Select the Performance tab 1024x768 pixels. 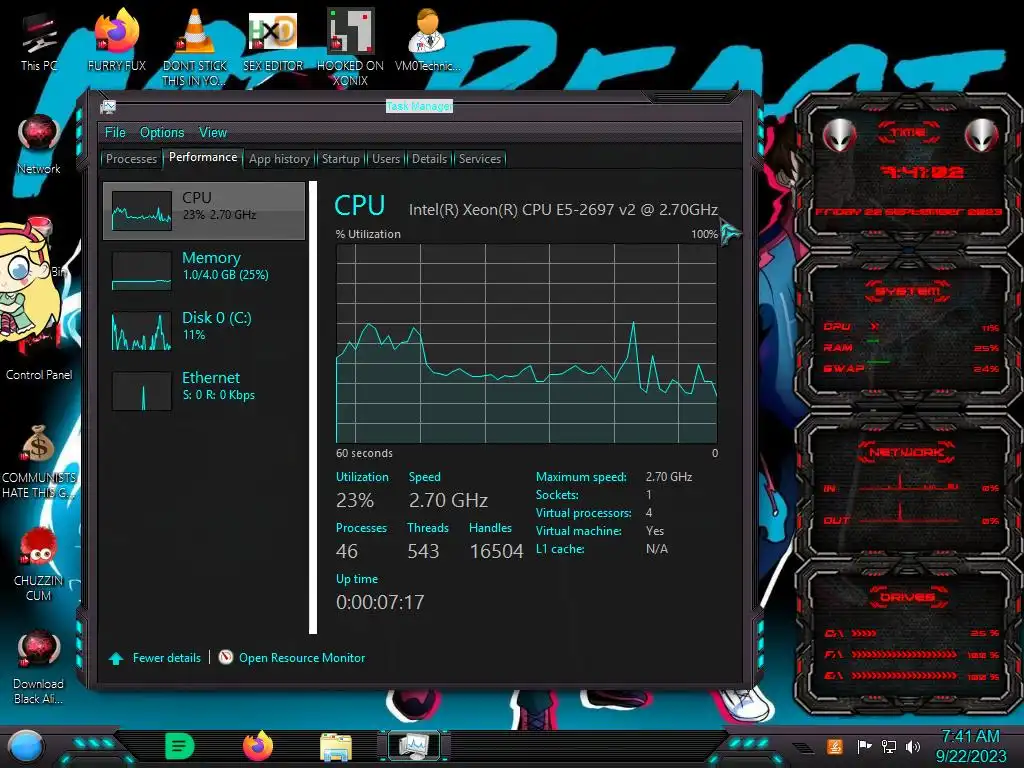pyautogui.click(x=203, y=157)
